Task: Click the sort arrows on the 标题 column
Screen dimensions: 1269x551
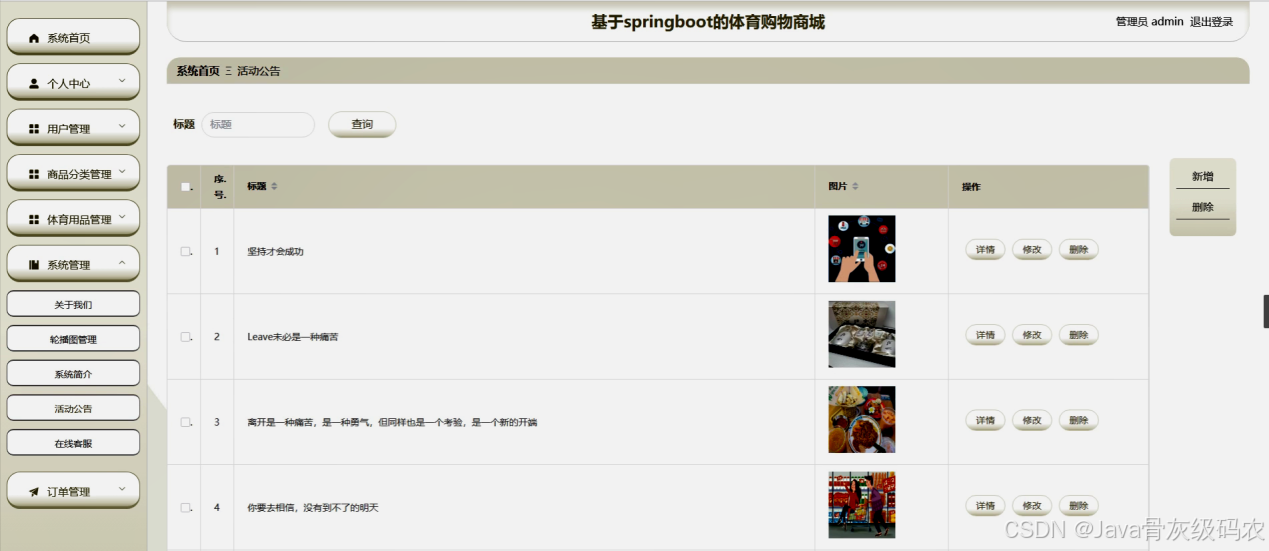Action: point(274,187)
